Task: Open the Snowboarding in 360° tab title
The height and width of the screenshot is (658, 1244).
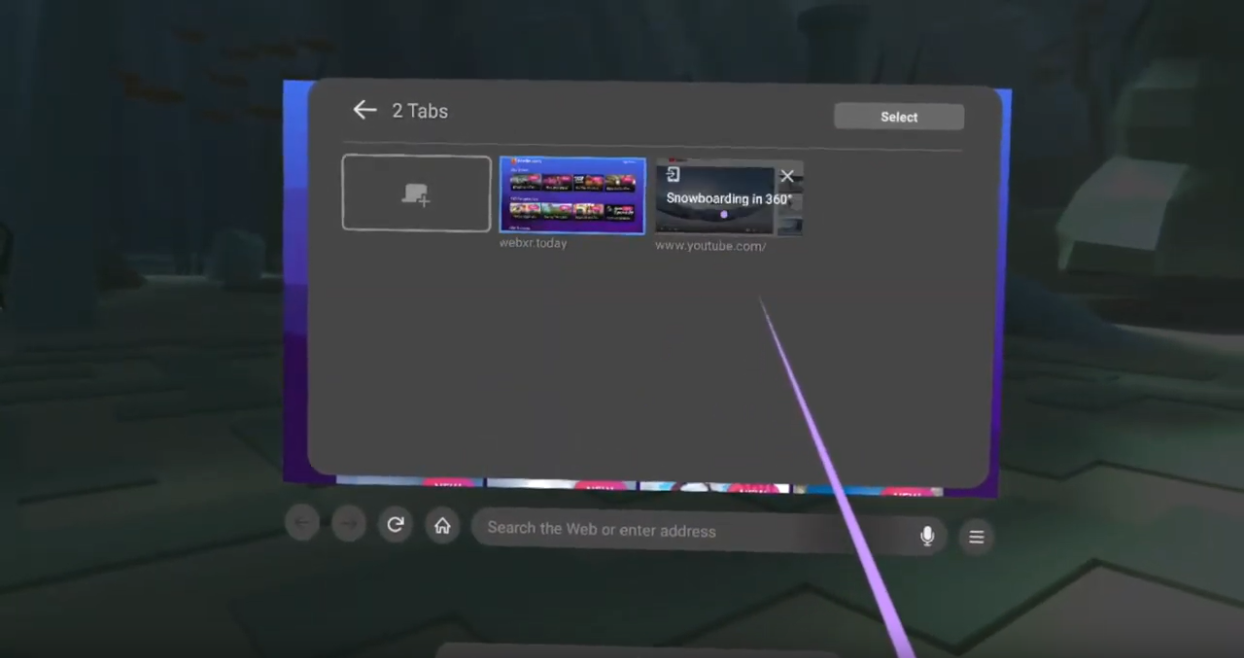Action: (x=728, y=199)
